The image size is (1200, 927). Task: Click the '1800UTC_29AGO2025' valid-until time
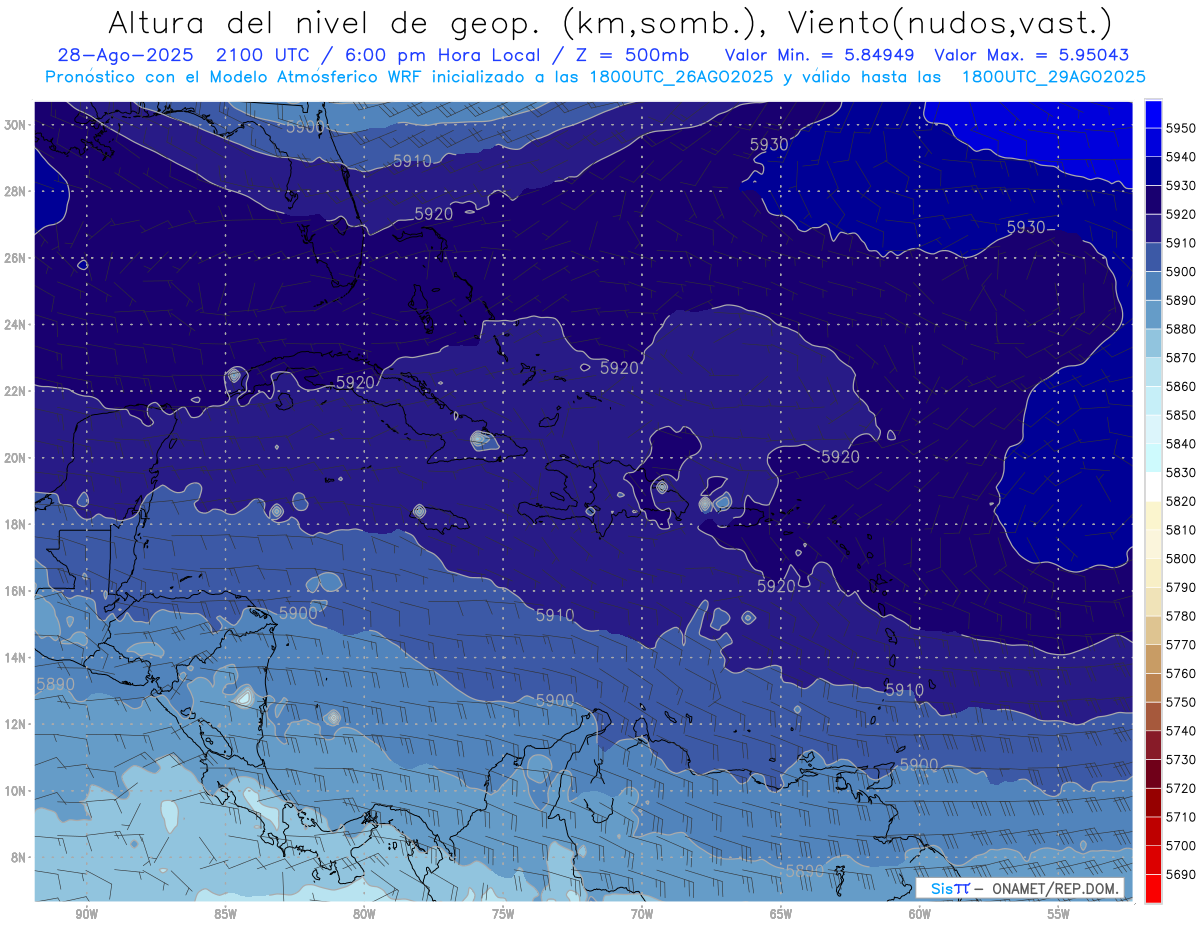click(x=1053, y=77)
